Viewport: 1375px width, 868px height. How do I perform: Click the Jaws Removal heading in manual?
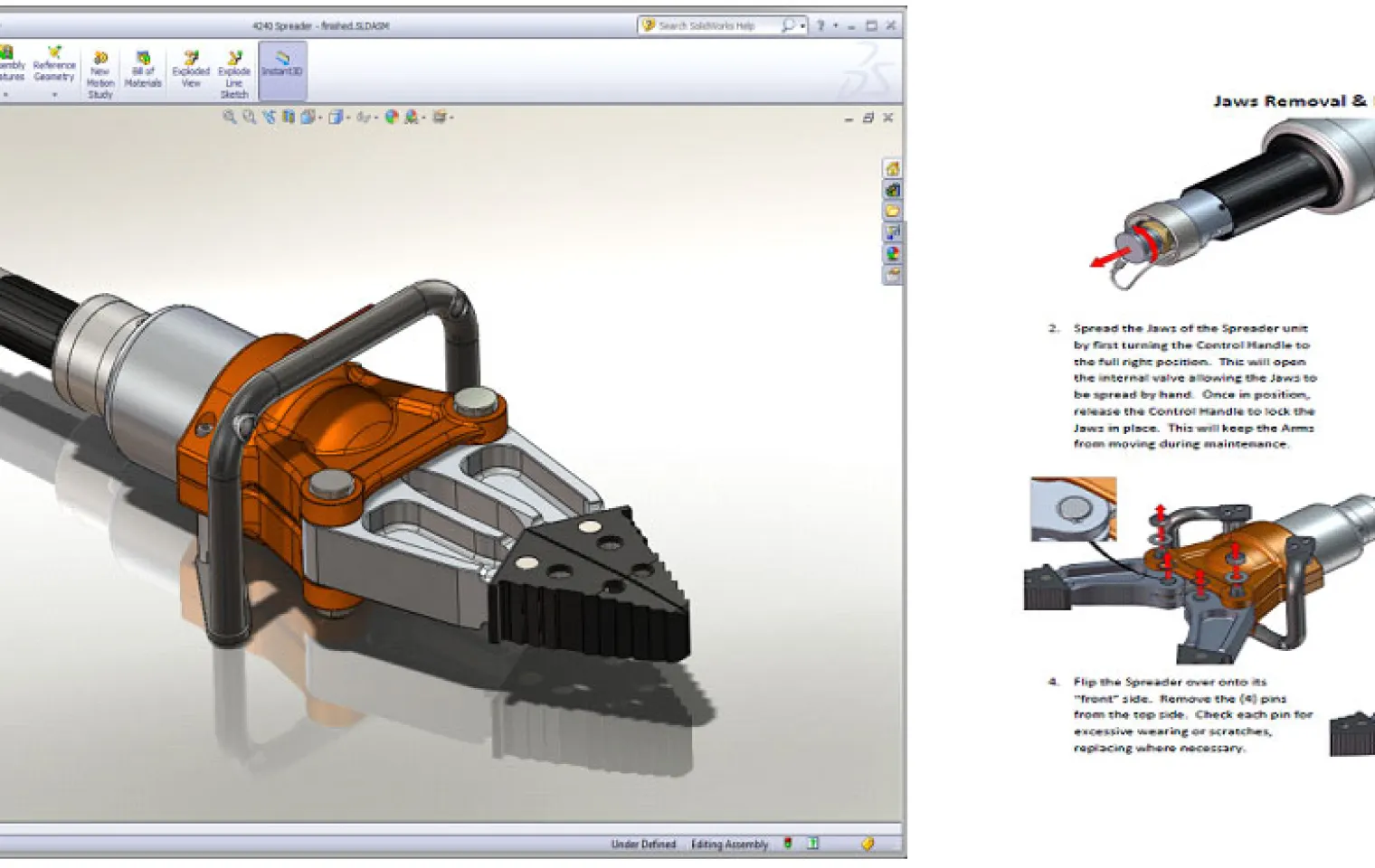click(1294, 100)
